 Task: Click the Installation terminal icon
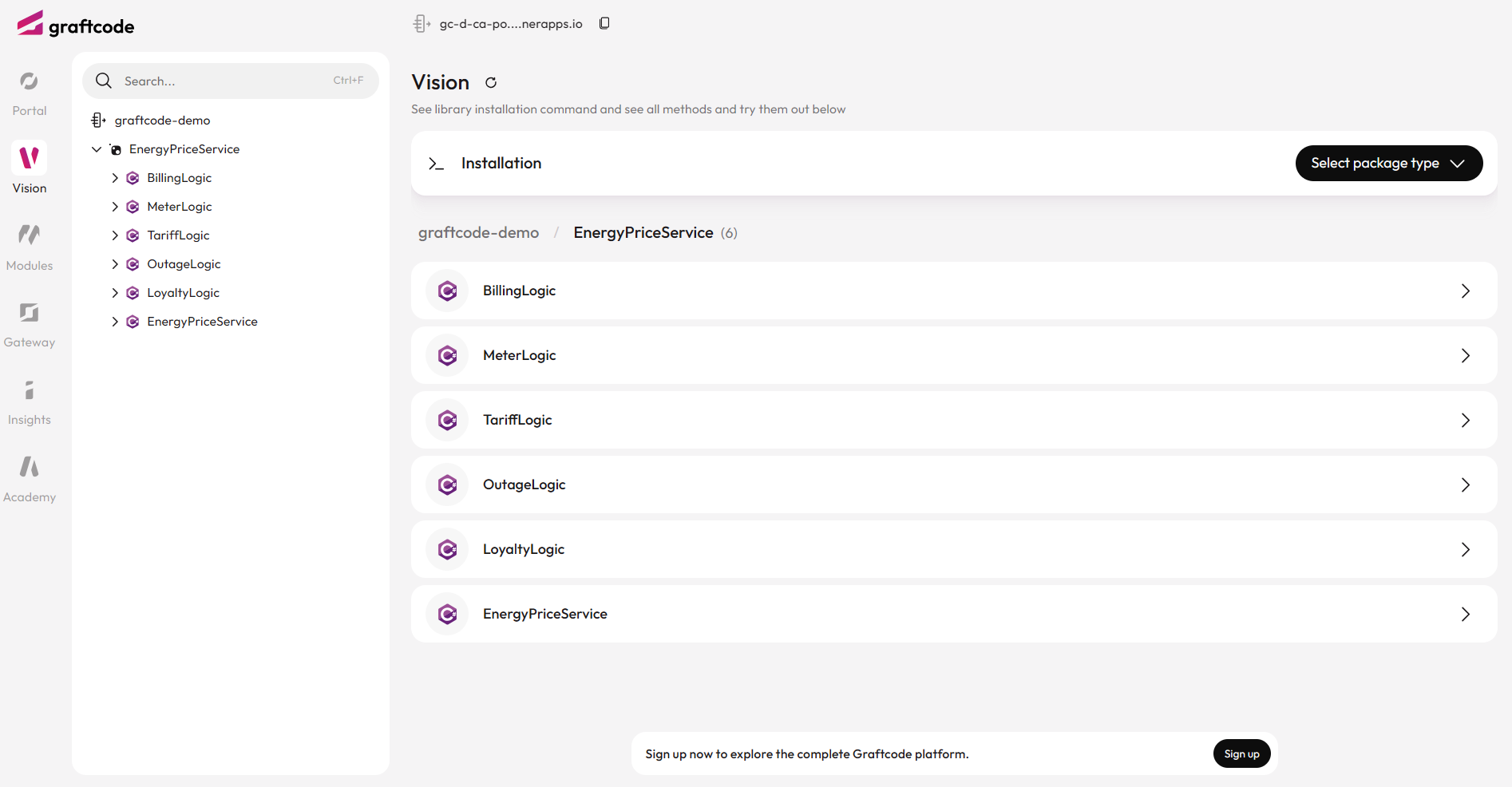pyautogui.click(x=436, y=164)
